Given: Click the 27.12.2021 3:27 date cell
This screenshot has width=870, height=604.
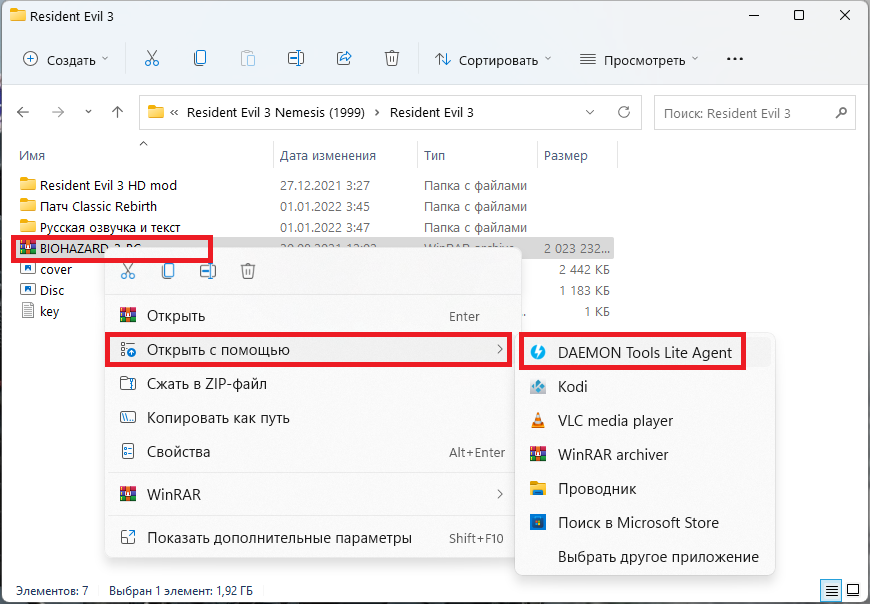Looking at the screenshot, I should (325, 185).
